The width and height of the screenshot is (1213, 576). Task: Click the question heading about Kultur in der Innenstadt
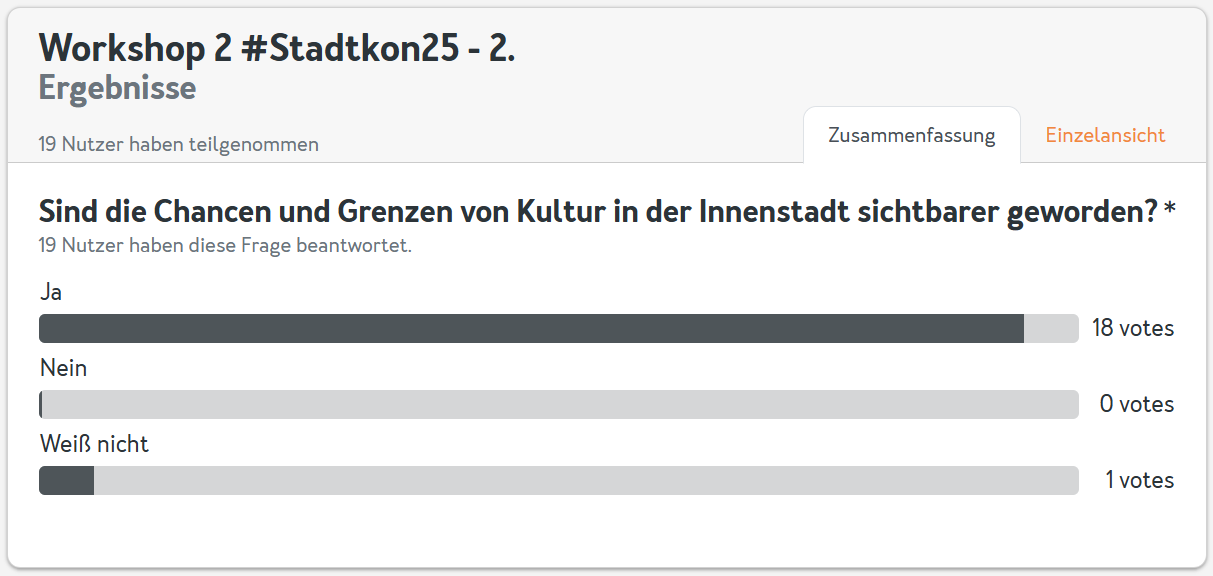click(598, 212)
